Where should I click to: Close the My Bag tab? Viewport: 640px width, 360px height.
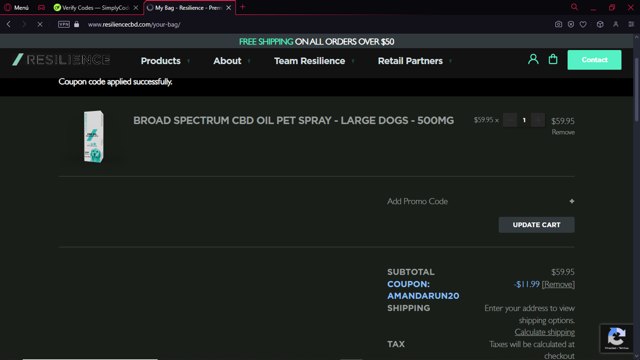click(229, 7)
